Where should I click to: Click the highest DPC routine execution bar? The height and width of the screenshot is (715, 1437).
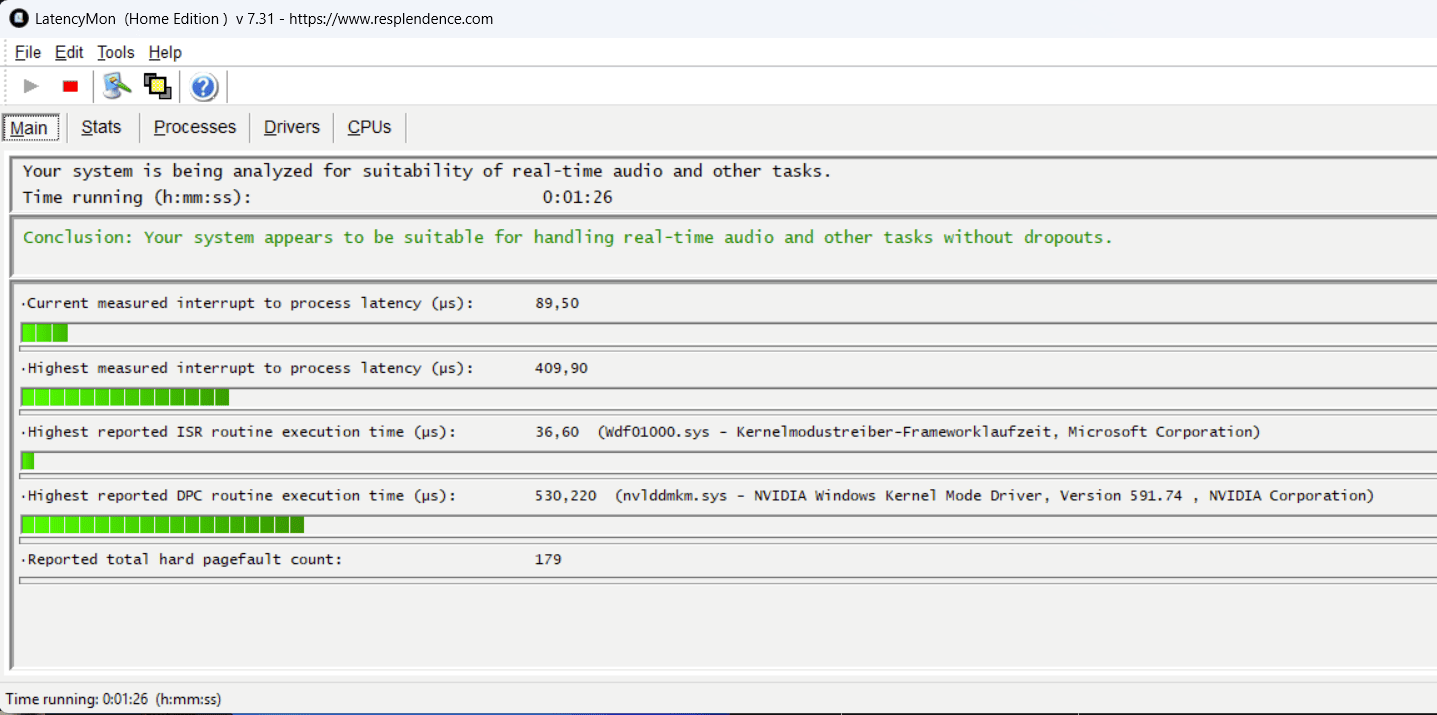pos(163,525)
